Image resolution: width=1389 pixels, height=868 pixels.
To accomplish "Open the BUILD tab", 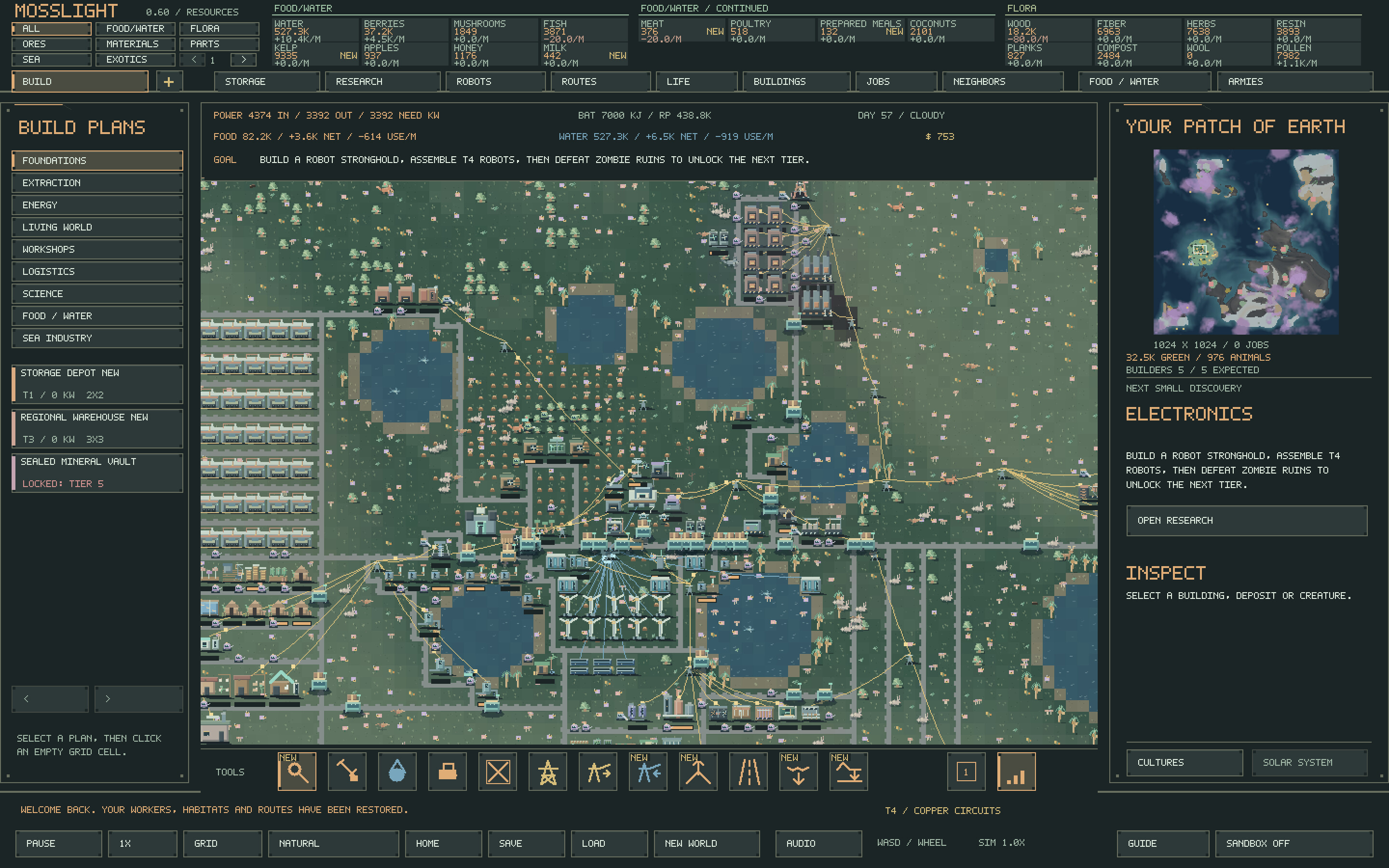I will pyautogui.click(x=80, y=81).
